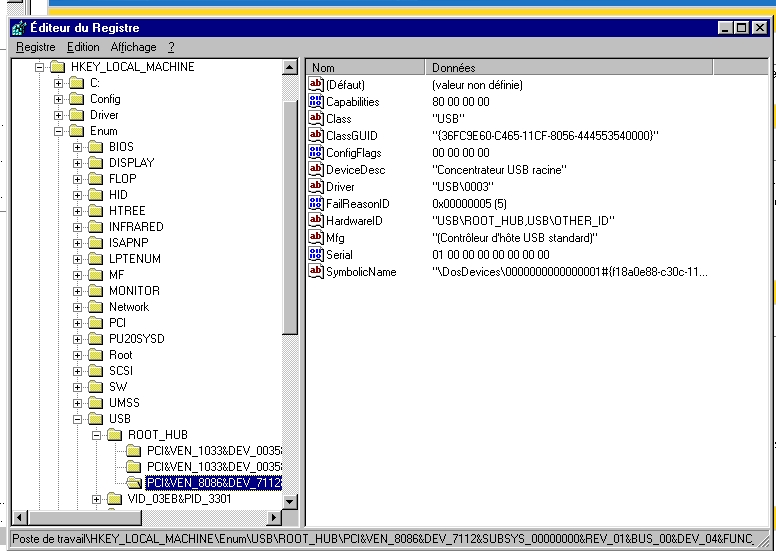Image resolution: width=776 pixels, height=551 pixels.
Task: Click the PCI folder icon
Action: coord(96,323)
